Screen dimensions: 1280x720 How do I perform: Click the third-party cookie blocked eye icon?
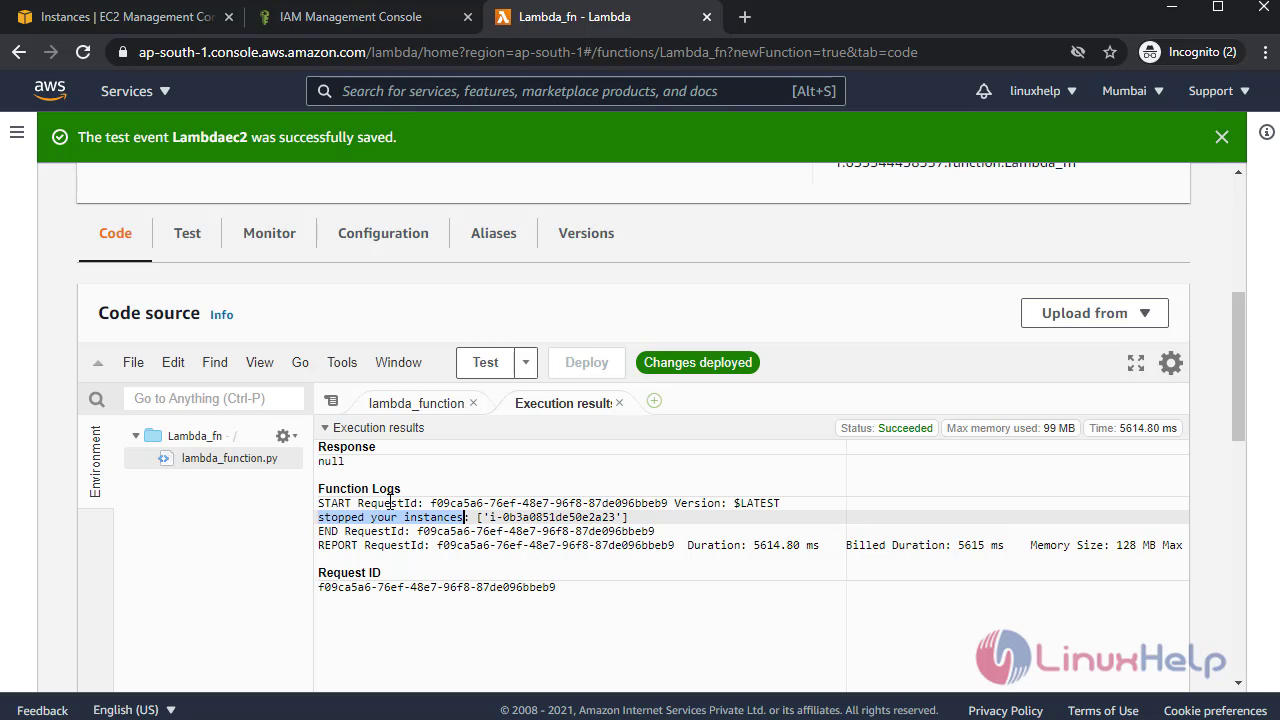[1078, 52]
